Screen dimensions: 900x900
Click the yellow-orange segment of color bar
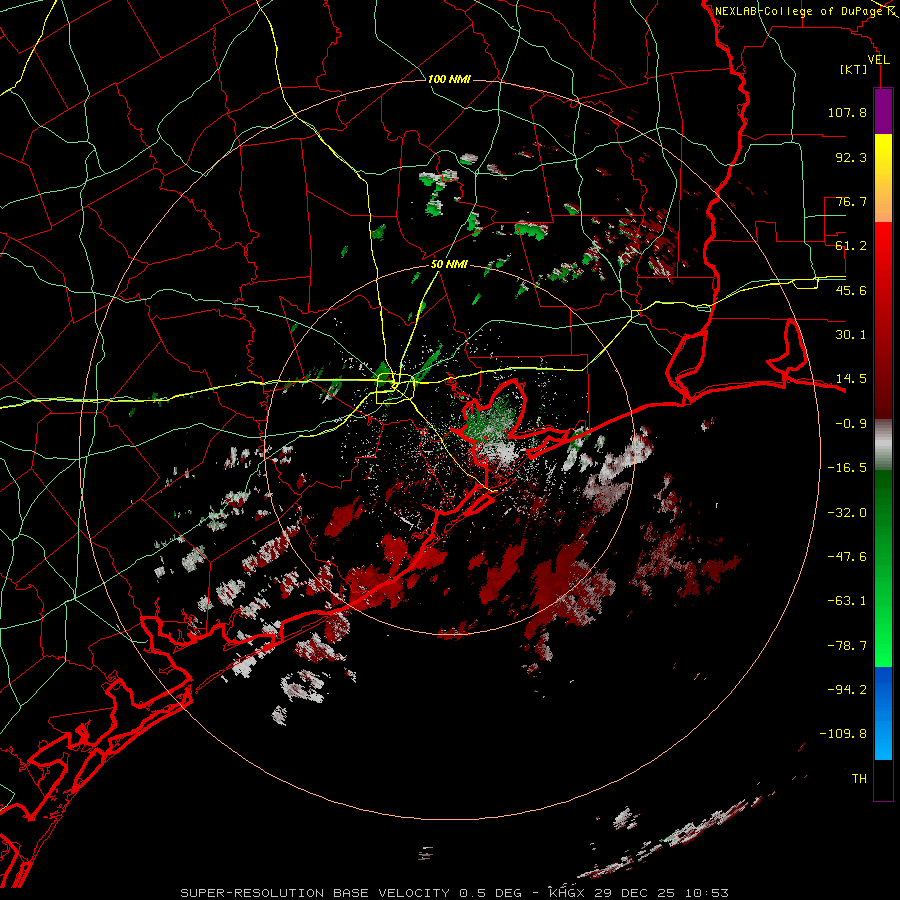pos(883,178)
